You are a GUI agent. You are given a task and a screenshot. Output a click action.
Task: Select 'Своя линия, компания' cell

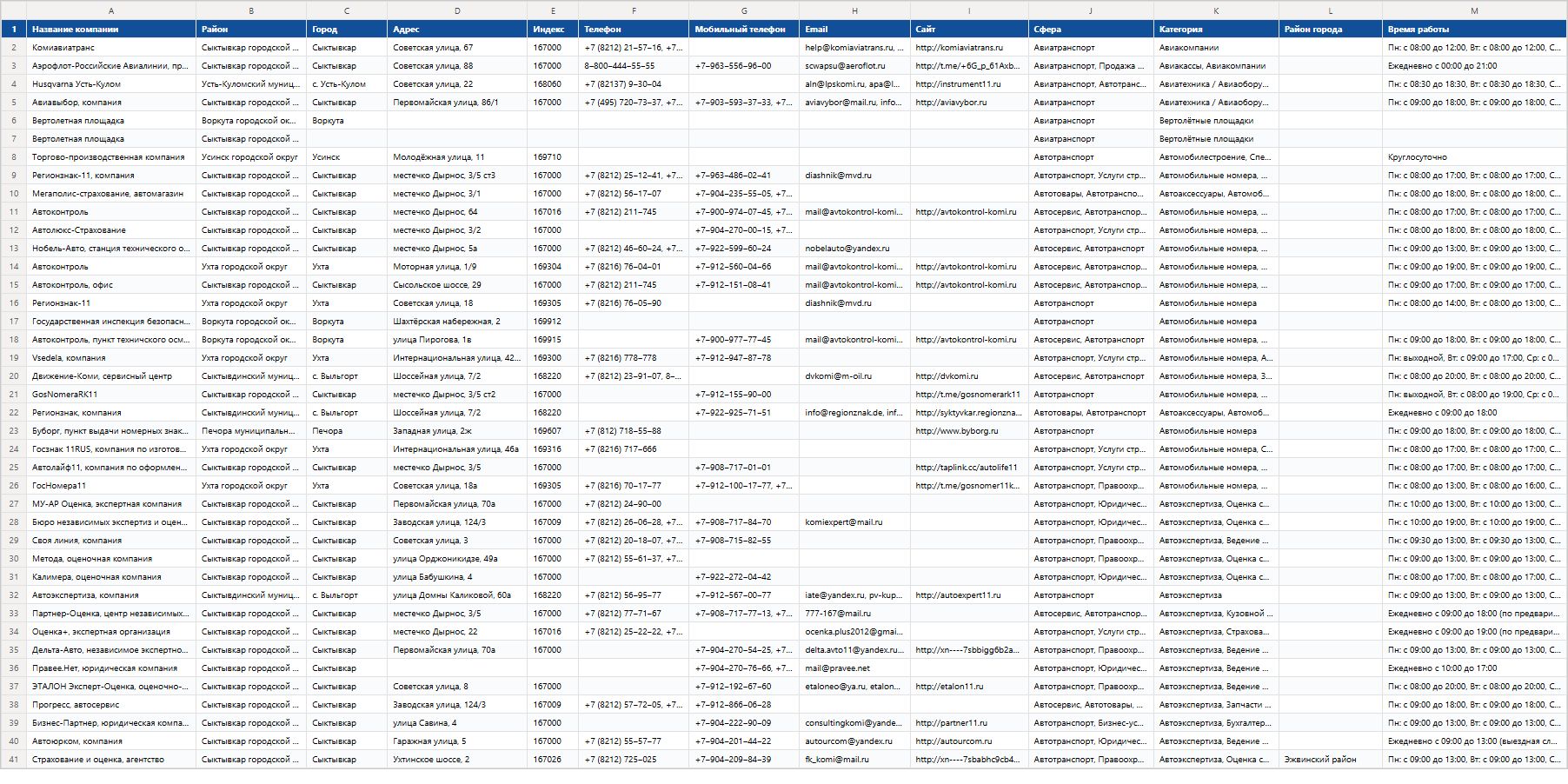(111, 541)
